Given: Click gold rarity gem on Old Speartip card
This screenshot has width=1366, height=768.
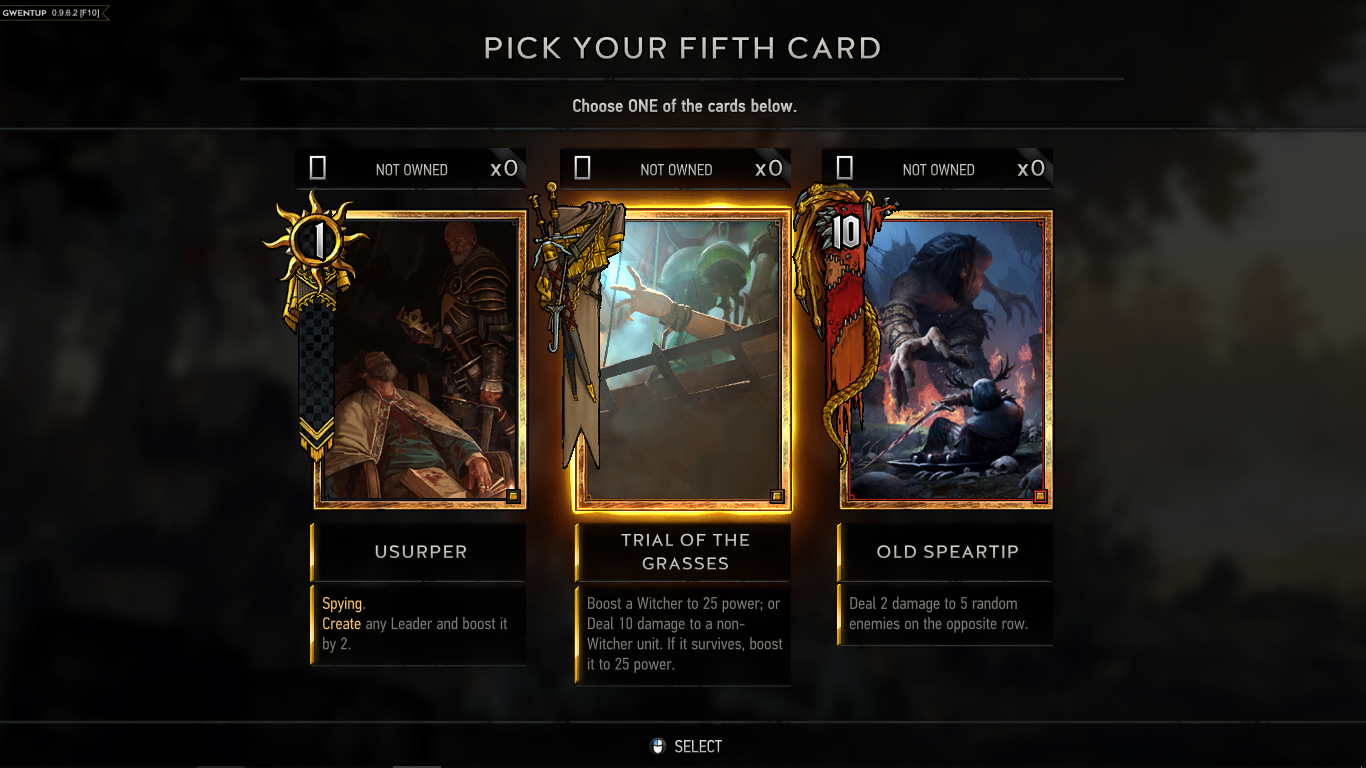Looking at the screenshot, I should pyautogui.click(x=1040, y=496).
